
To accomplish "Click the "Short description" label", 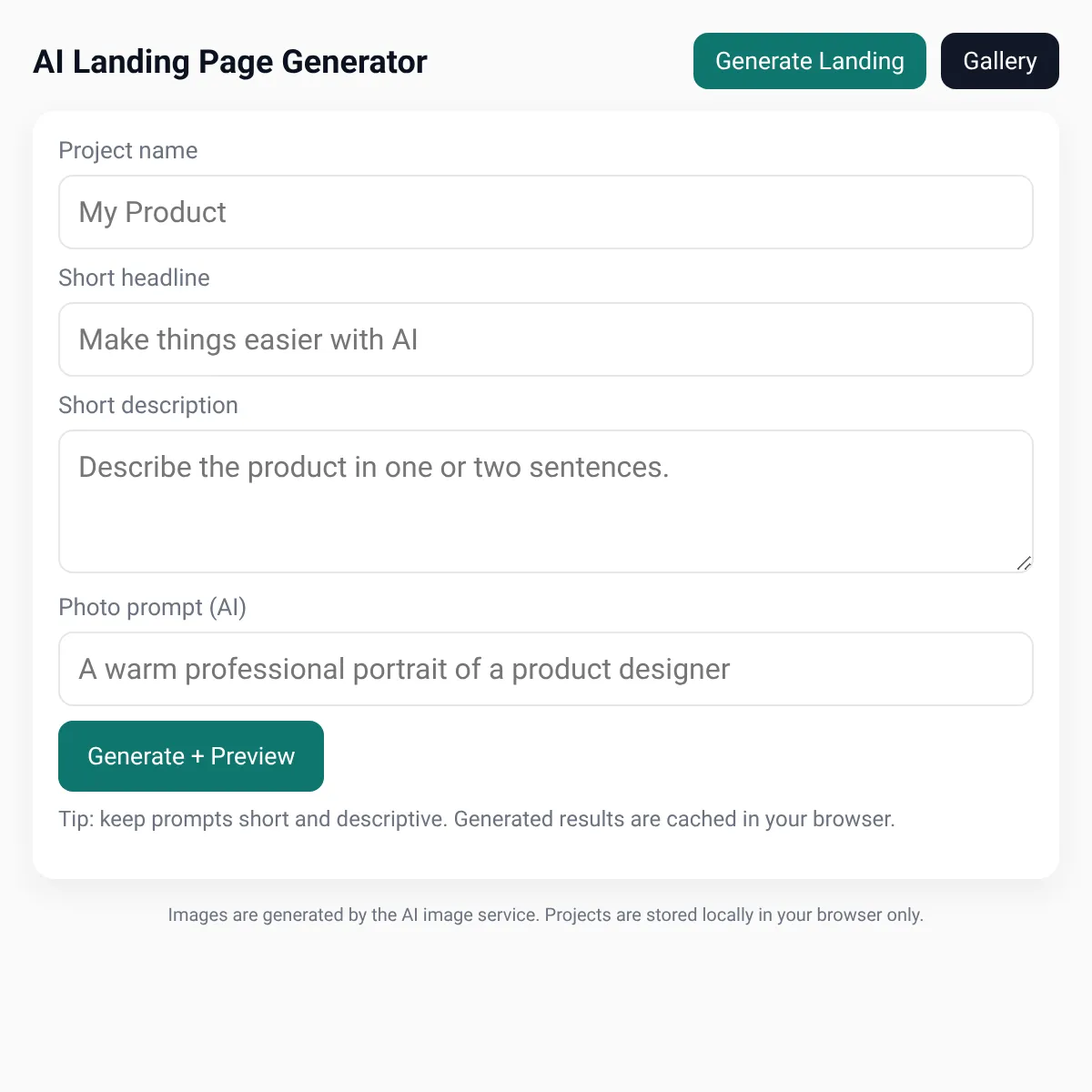I will click(148, 405).
